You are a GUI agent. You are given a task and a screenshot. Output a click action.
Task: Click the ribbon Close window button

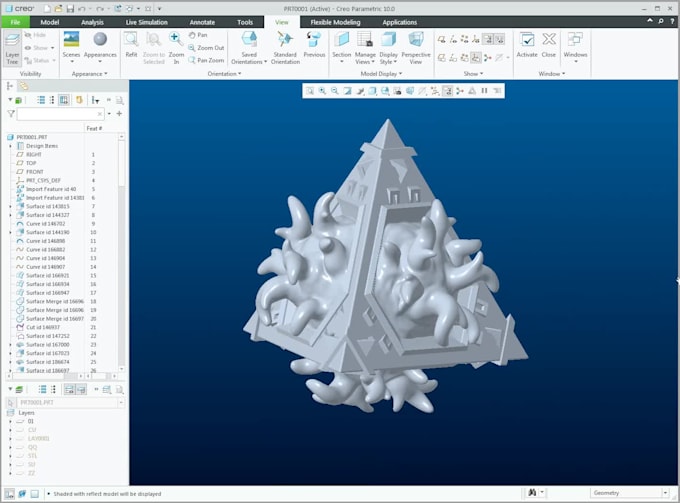(549, 45)
